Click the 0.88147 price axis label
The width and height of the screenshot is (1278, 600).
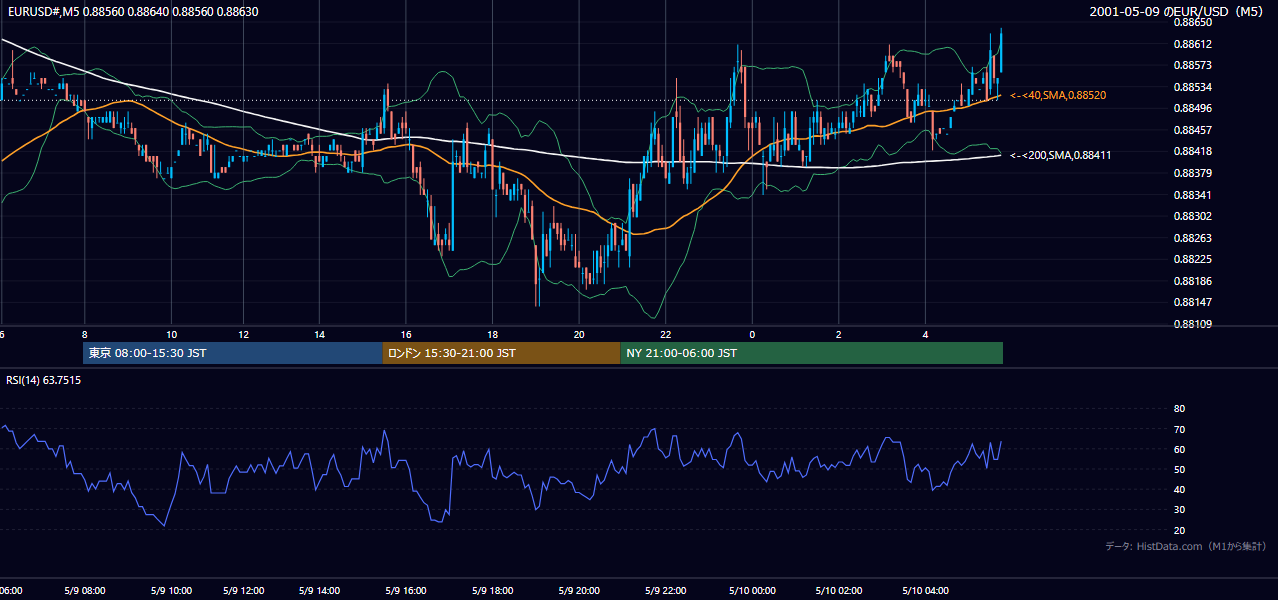[x=1192, y=303]
